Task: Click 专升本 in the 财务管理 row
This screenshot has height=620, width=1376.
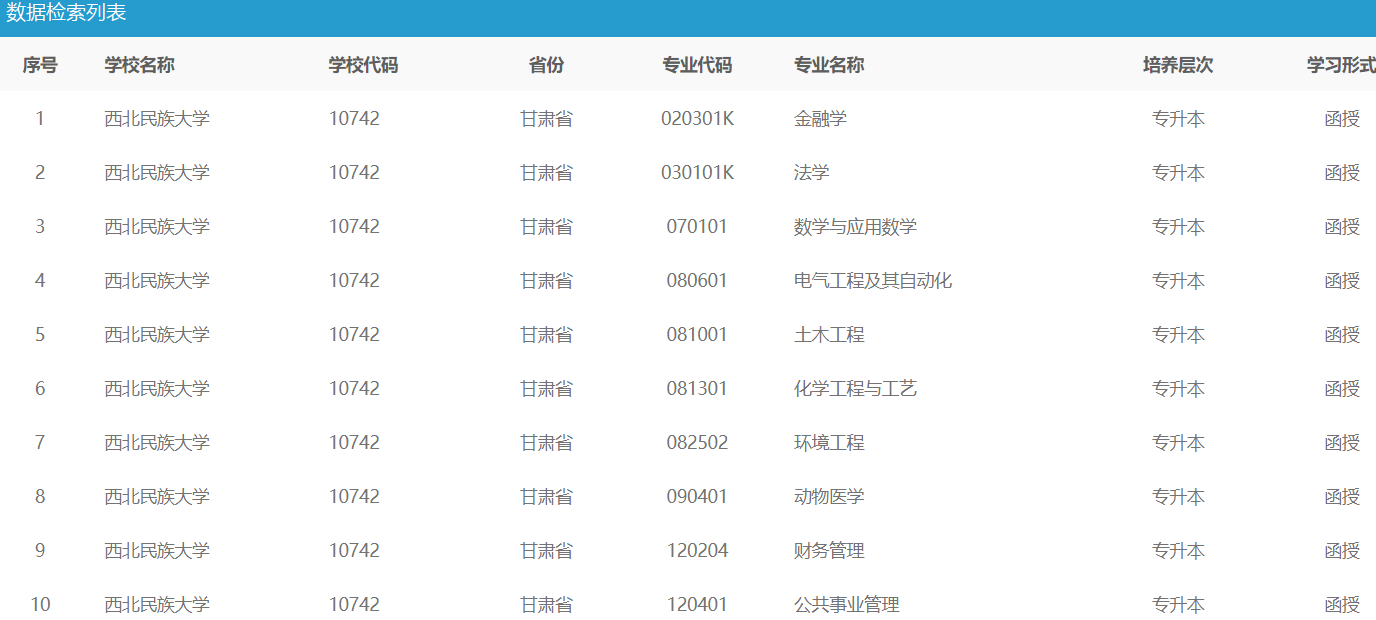Action: (1178, 551)
